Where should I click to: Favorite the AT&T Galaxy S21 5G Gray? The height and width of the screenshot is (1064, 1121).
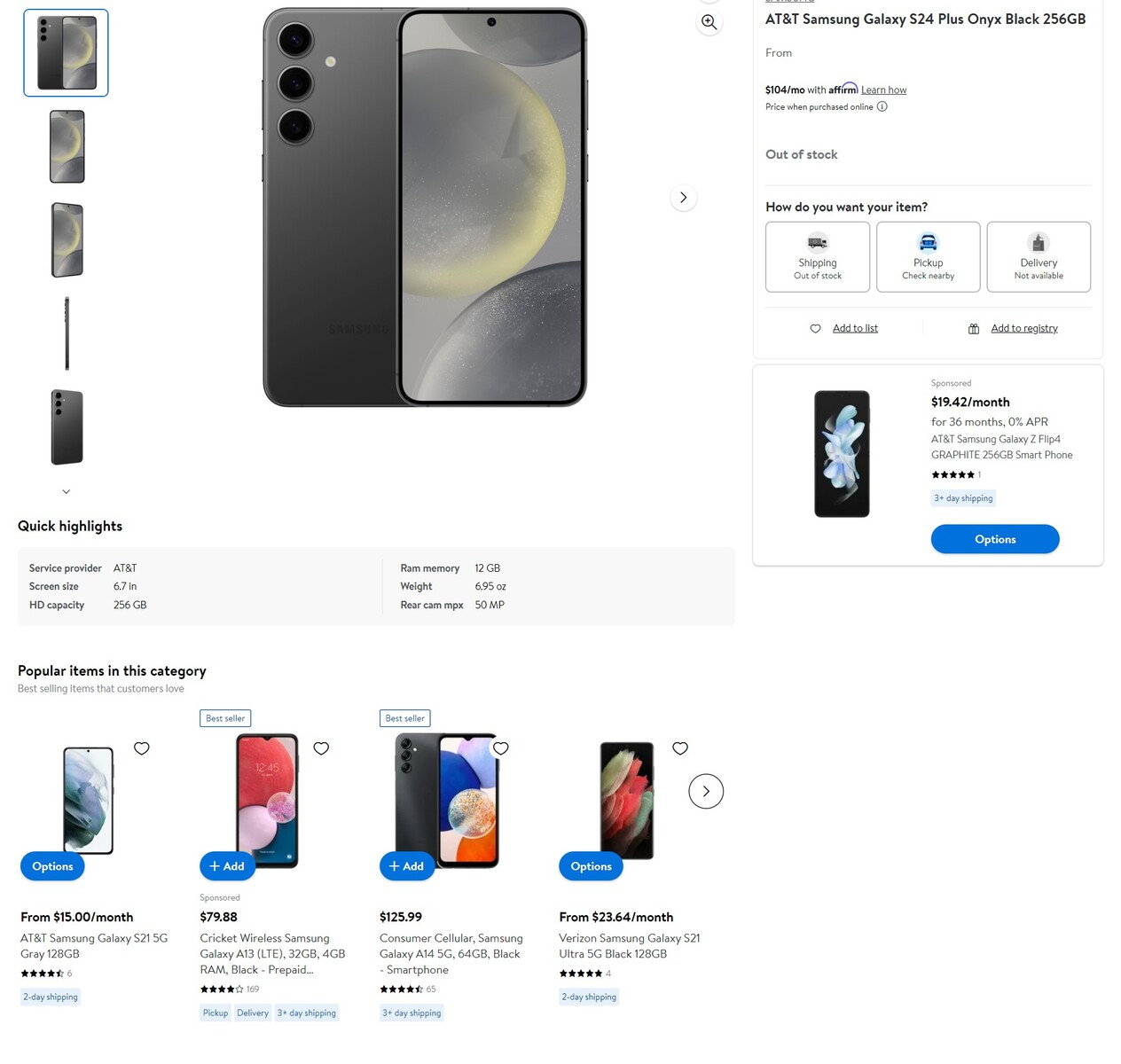142,748
